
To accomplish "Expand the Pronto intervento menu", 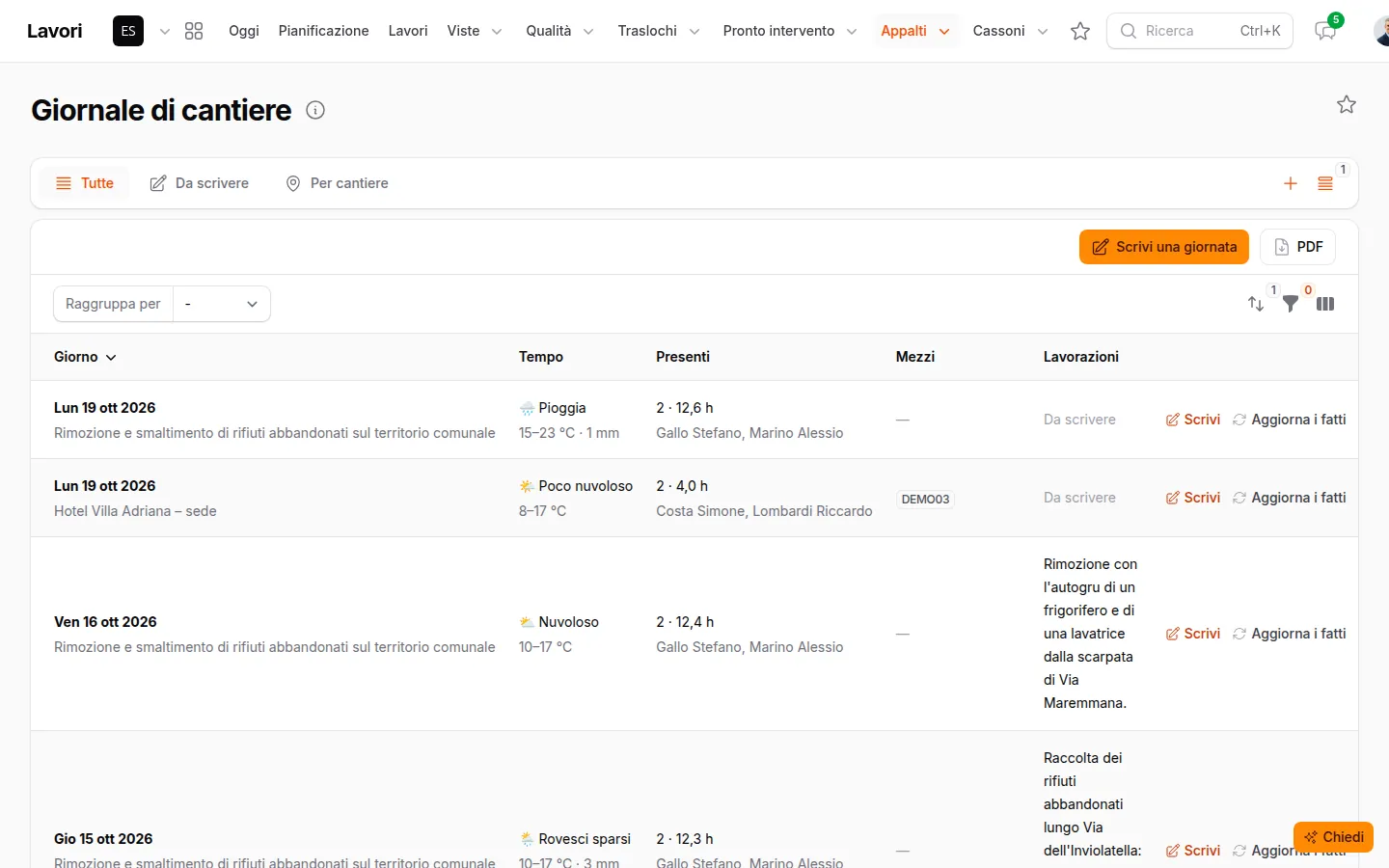I will 790,31.
